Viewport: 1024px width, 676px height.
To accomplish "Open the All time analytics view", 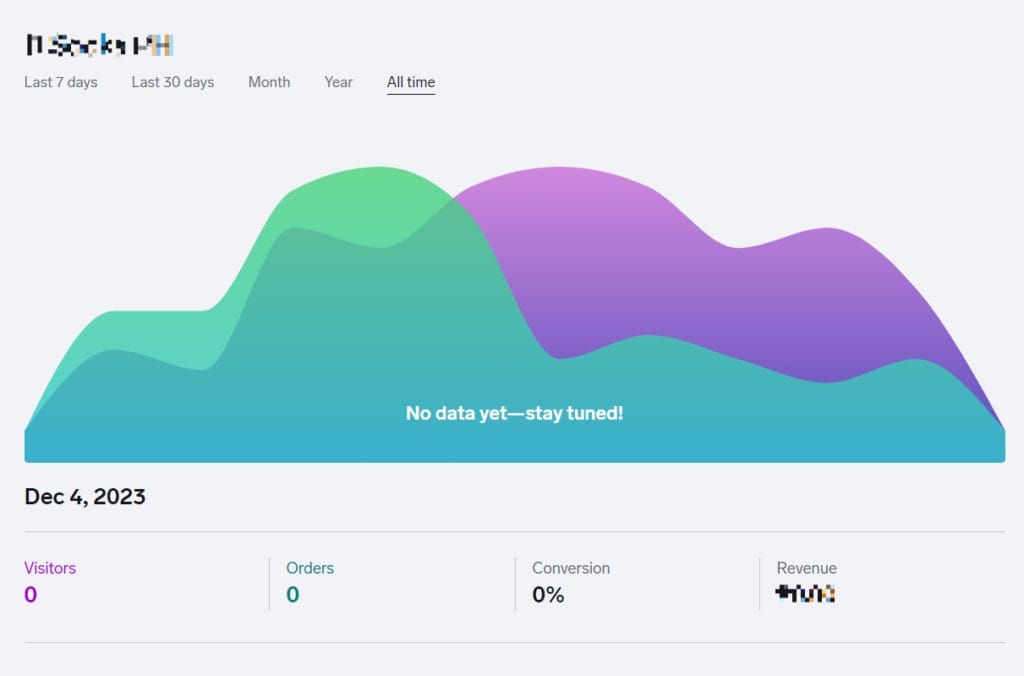I will coord(410,82).
